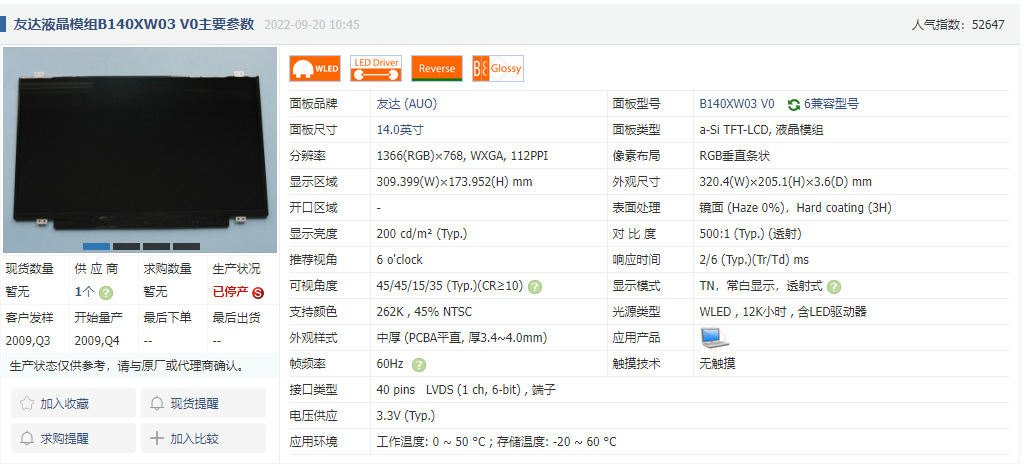Image resolution: width=1028 pixels, height=468 pixels.
Task: Click the light source value WLED, 12K小时
Action: 783,311
